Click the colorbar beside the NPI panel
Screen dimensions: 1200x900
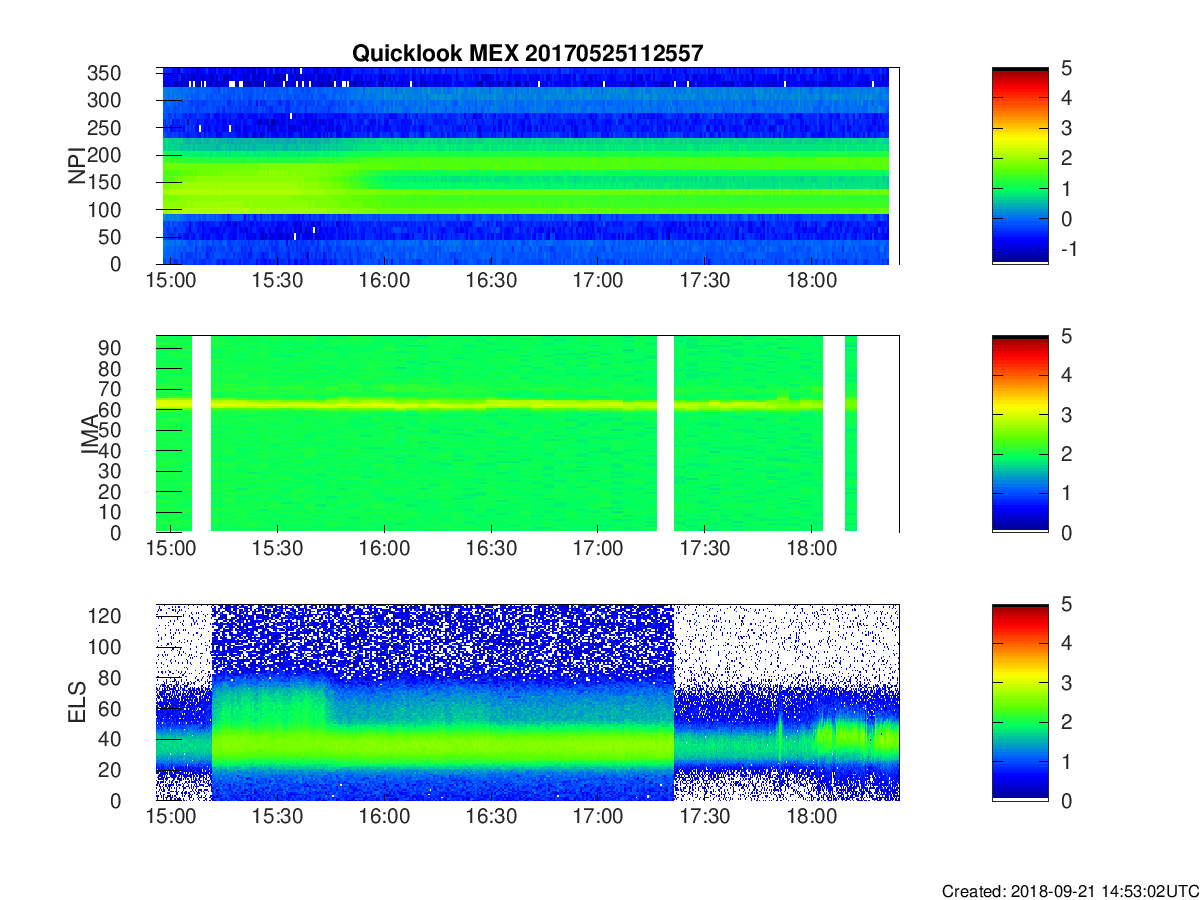1020,166
